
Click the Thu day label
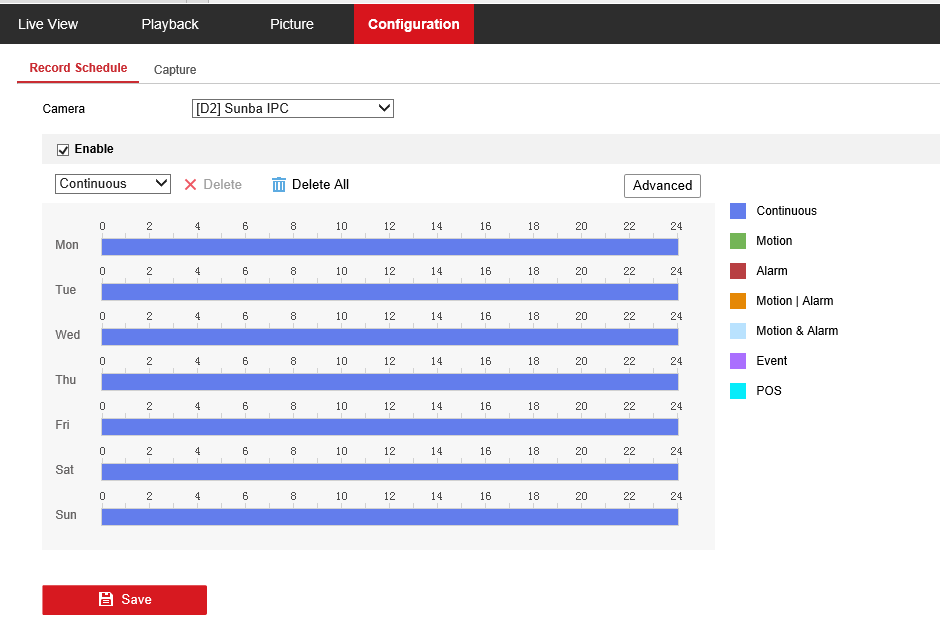click(x=65, y=380)
